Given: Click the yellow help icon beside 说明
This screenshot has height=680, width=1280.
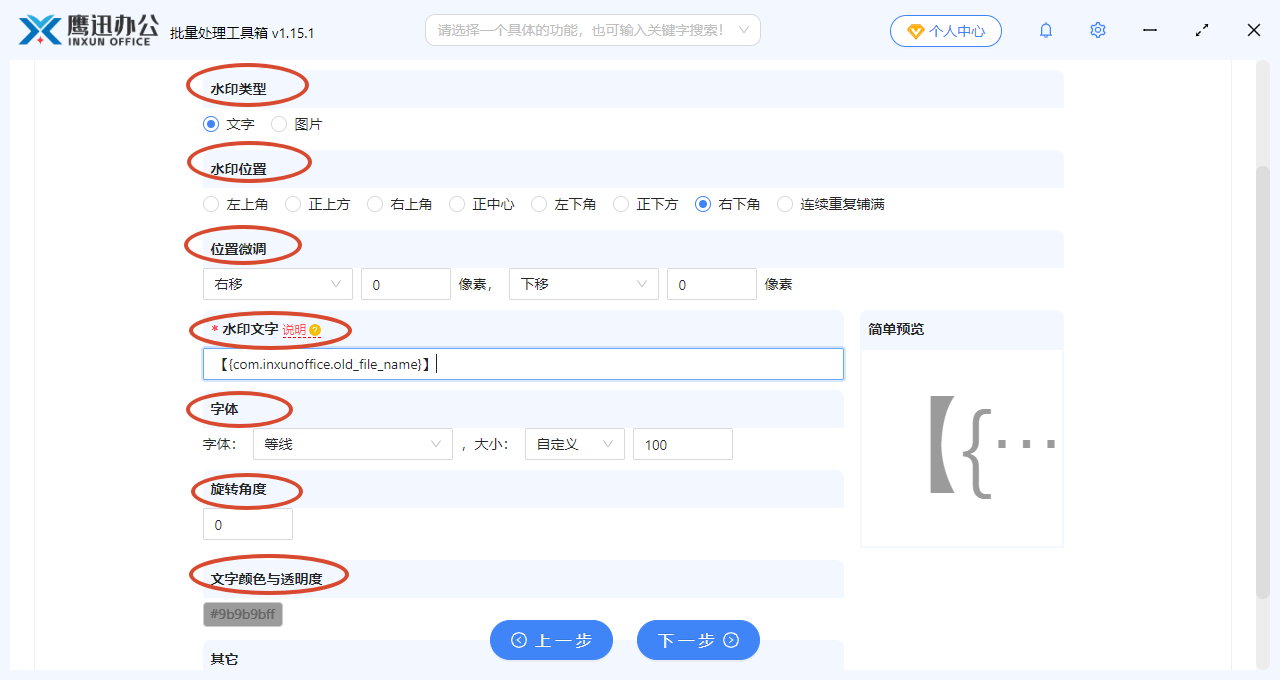Looking at the screenshot, I should (315, 330).
